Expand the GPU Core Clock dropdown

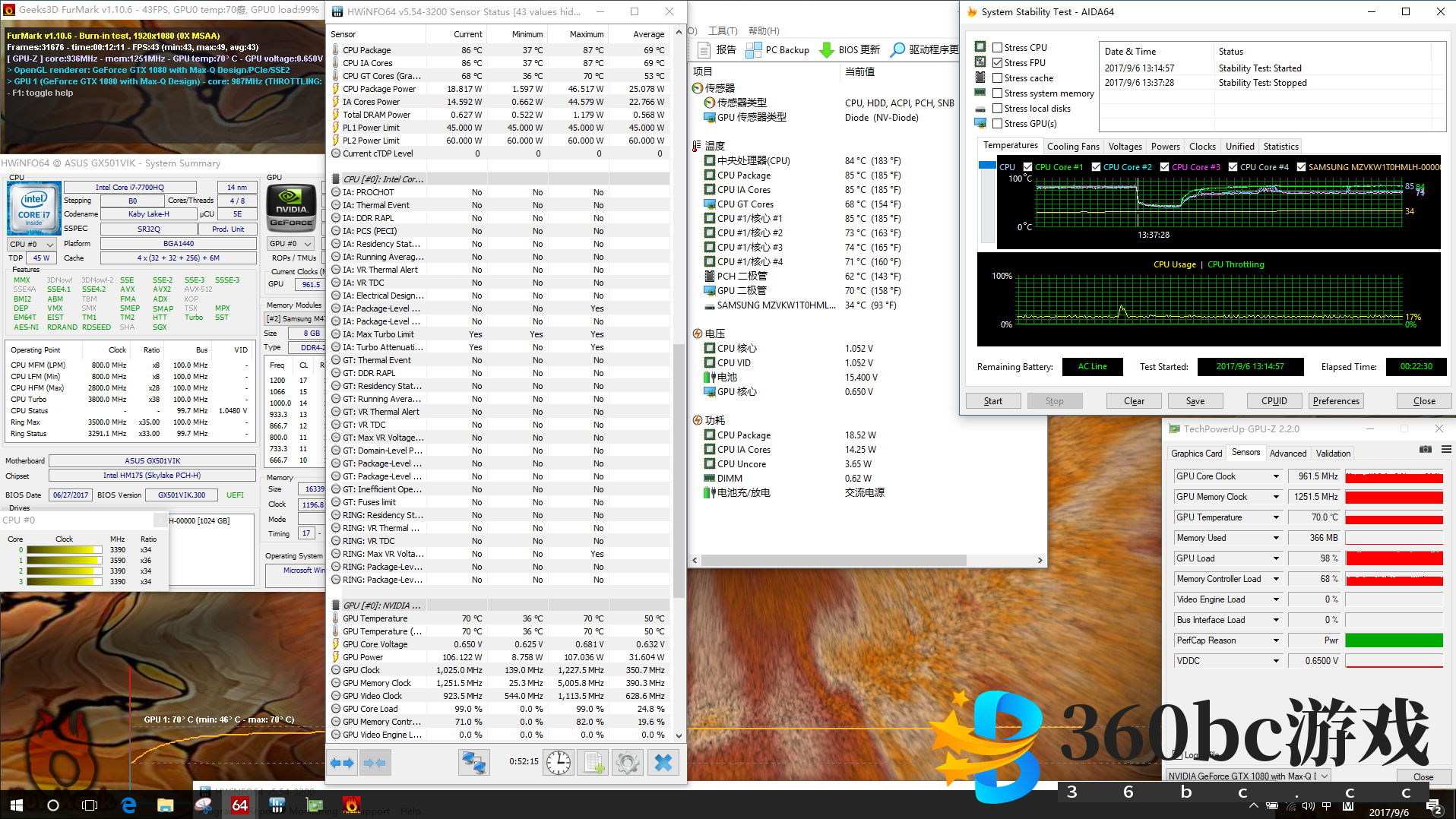coord(1276,476)
